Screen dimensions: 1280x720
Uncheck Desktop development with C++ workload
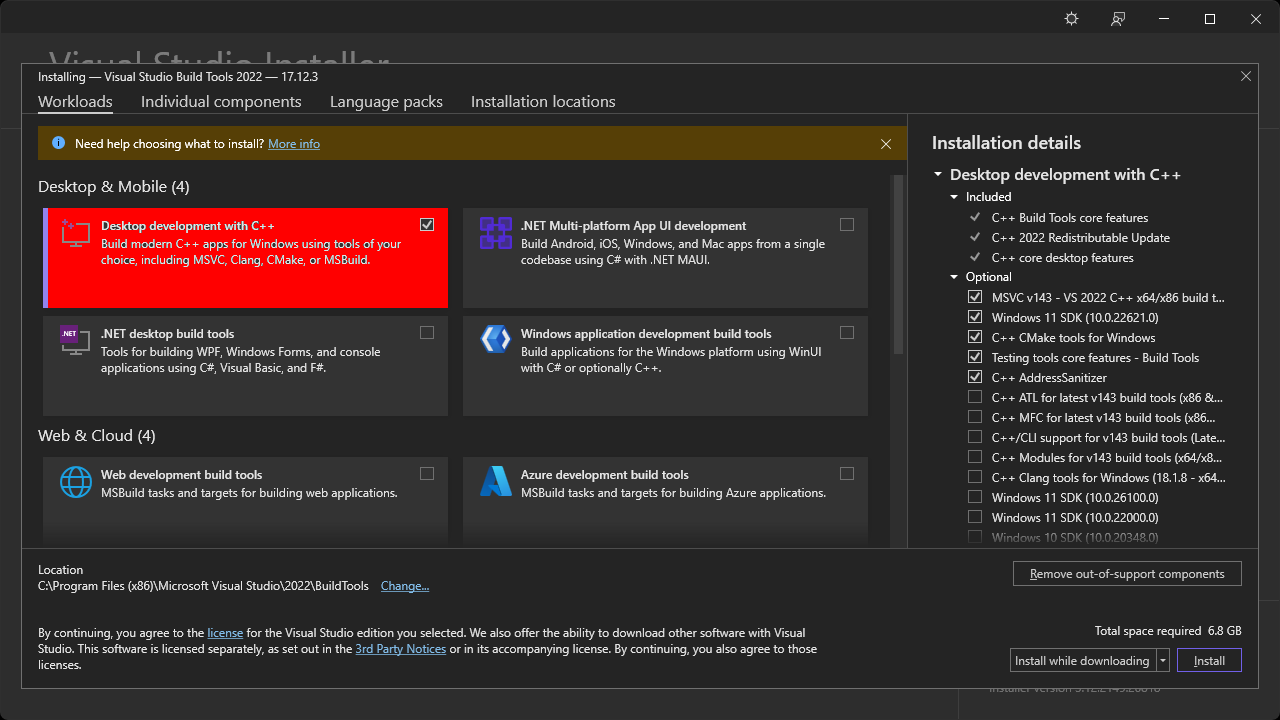click(427, 225)
